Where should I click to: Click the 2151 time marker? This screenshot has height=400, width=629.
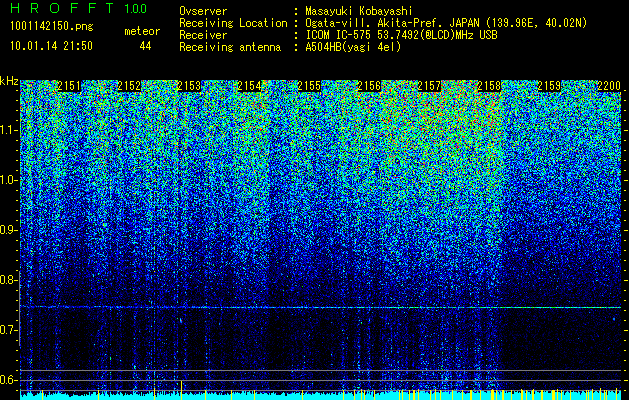[x=69, y=86]
